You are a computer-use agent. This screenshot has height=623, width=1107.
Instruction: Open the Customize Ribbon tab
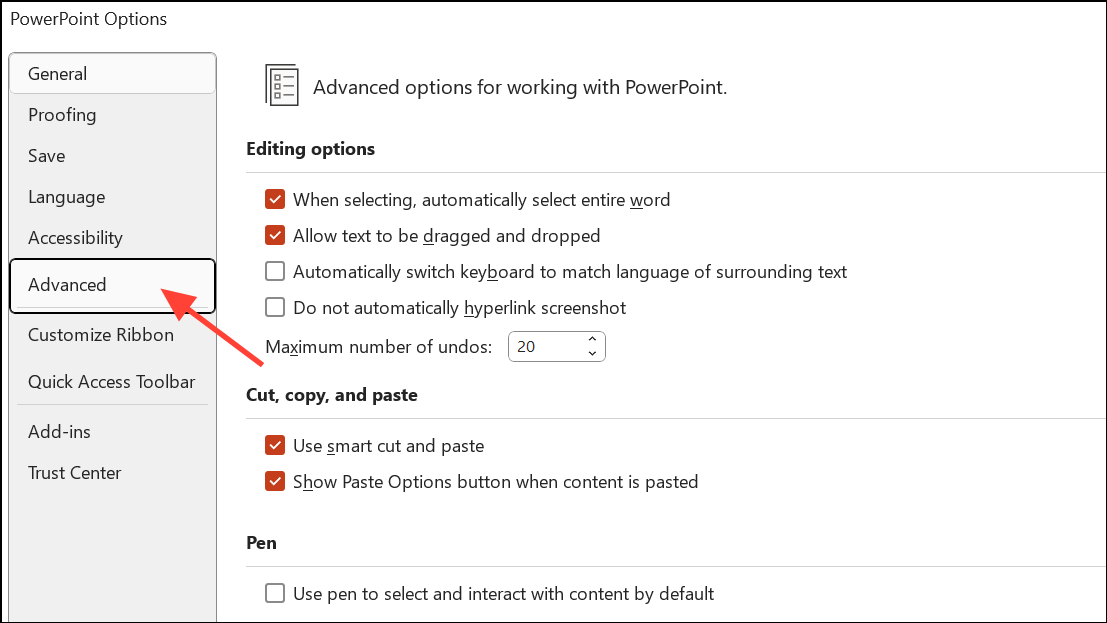coord(101,335)
